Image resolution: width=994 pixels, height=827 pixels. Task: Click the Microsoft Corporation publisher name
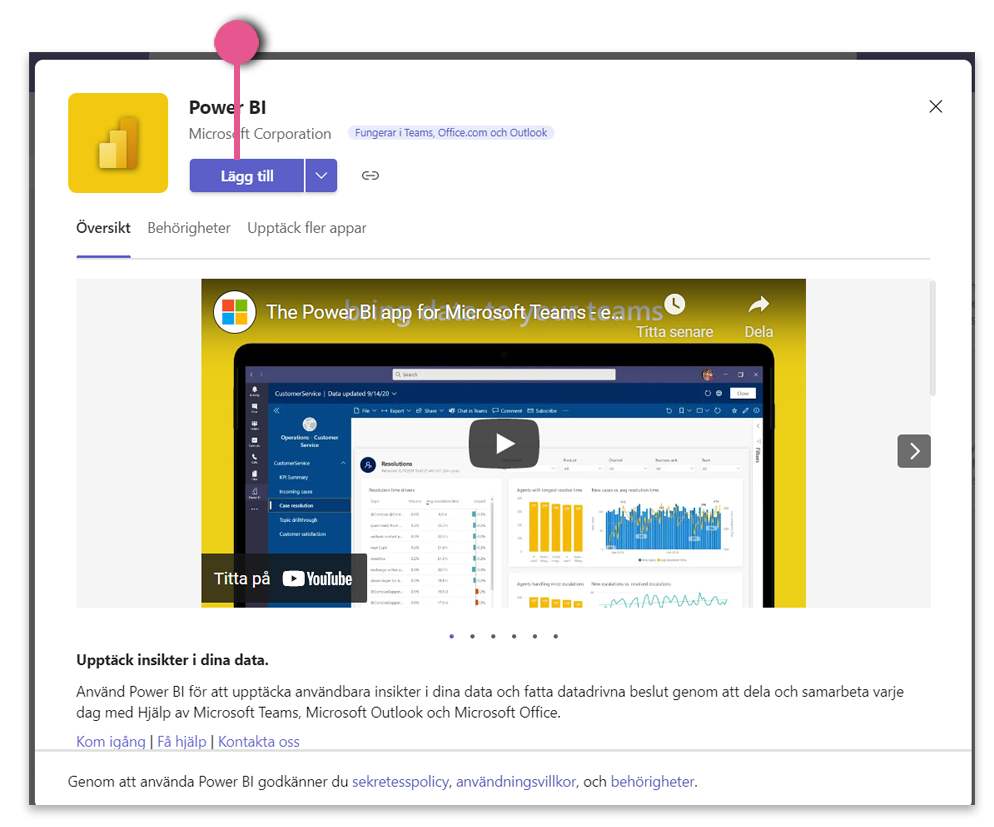pyautogui.click(x=260, y=134)
